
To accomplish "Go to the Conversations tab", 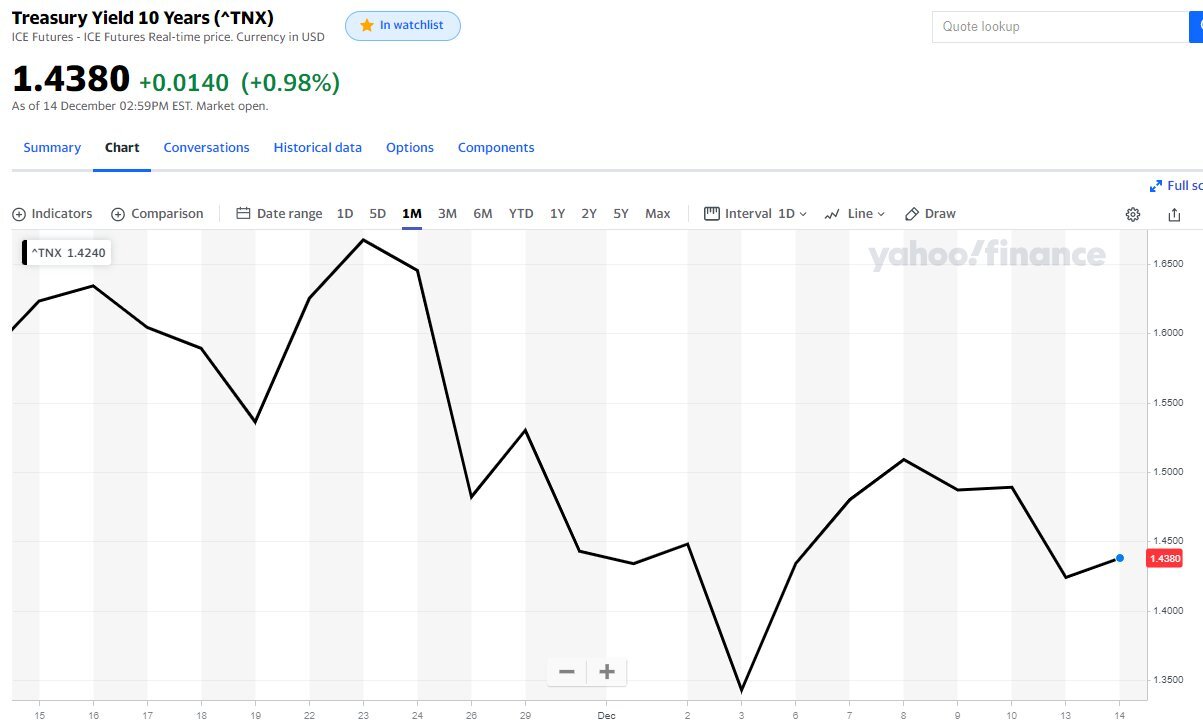I will pos(206,148).
